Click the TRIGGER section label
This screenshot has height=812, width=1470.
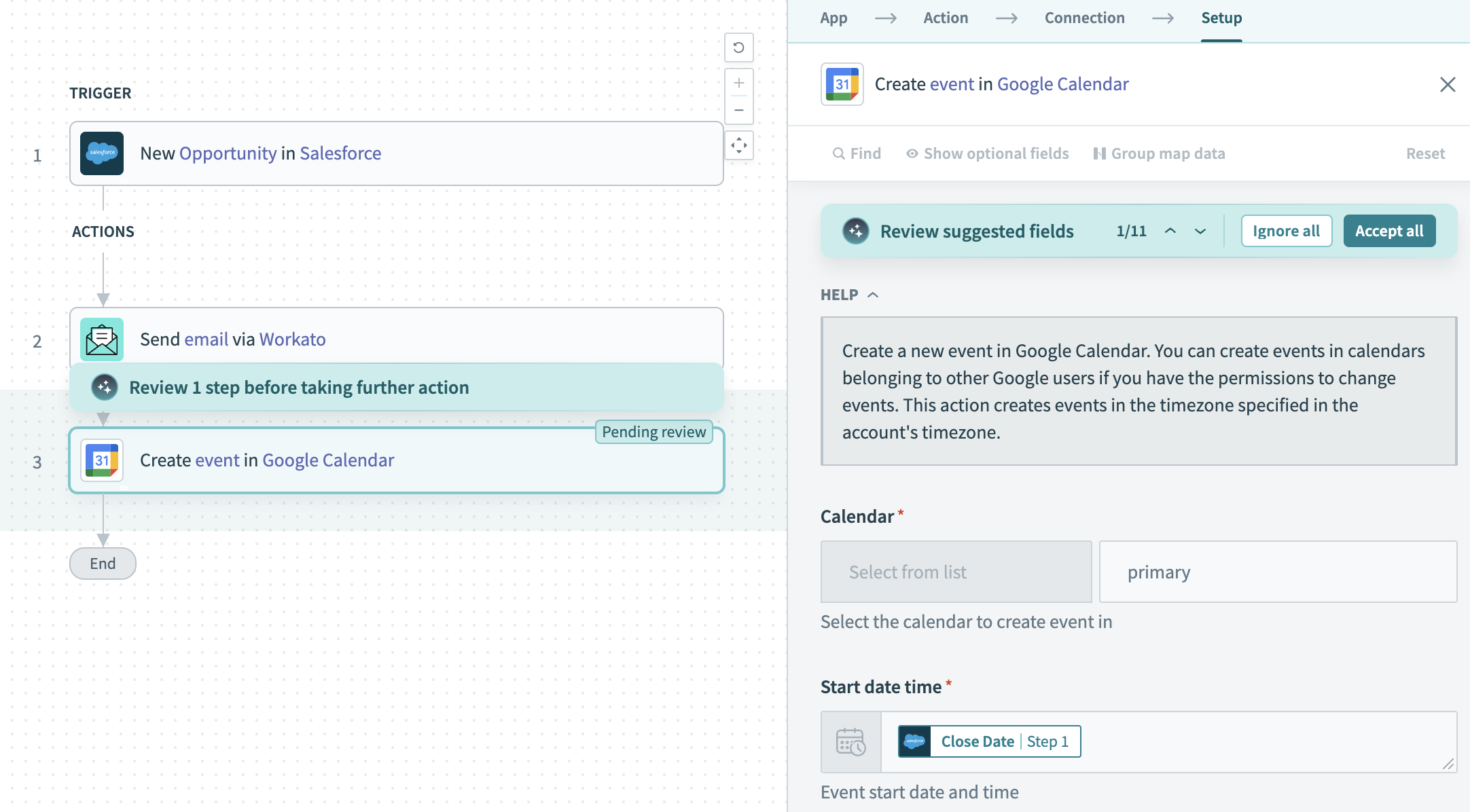[x=101, y=93]
